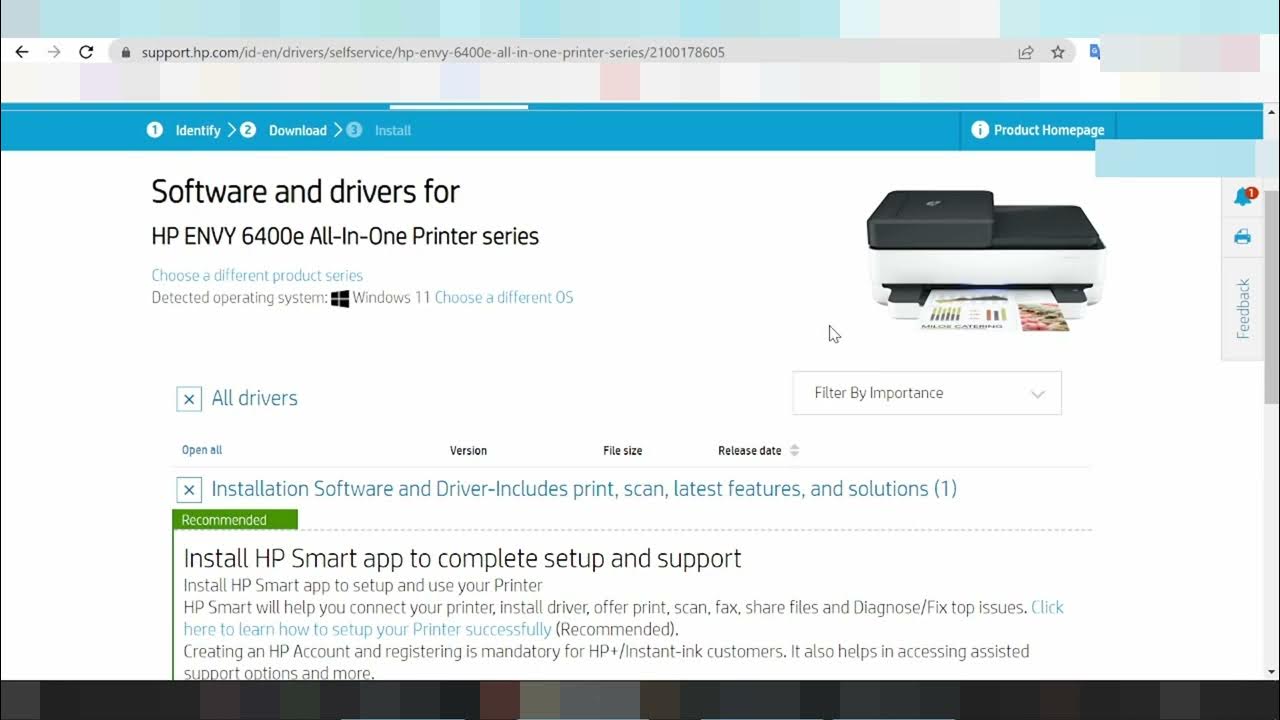Select the Recommended green label

[235, 520]
